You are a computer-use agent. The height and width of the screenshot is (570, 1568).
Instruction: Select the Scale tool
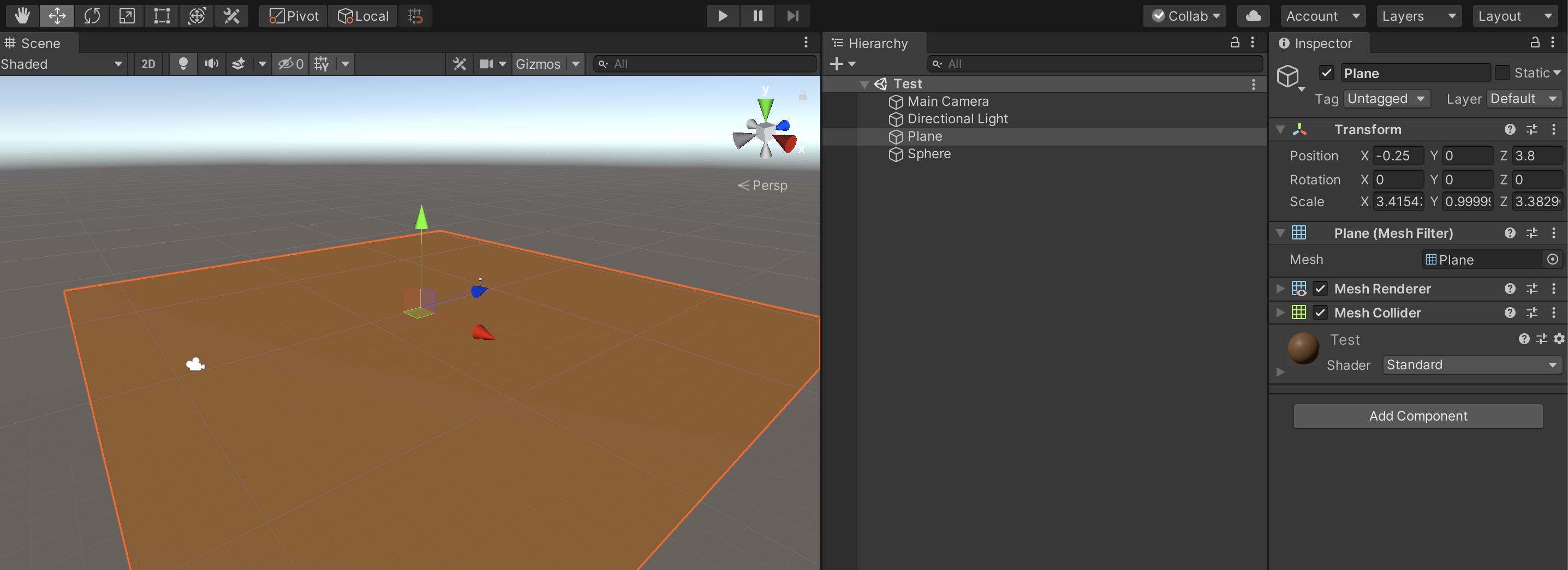tap(127, 16)
